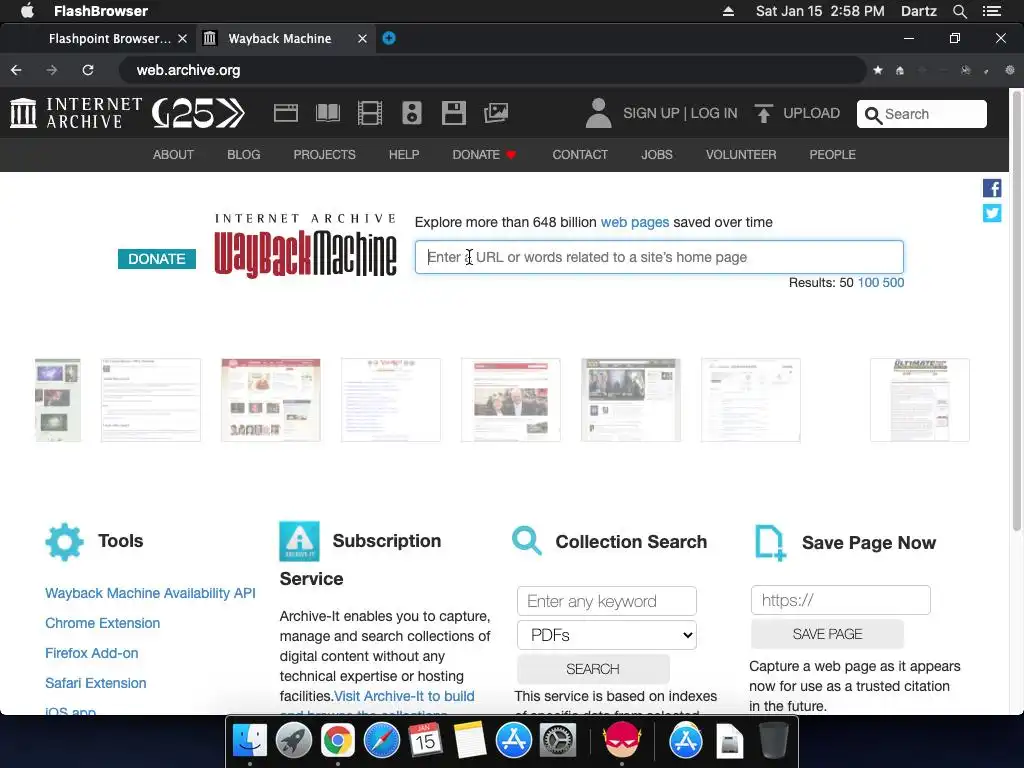Screen dimensions: 1024x768
Task: Set results to 100
Action: point(868,283)
